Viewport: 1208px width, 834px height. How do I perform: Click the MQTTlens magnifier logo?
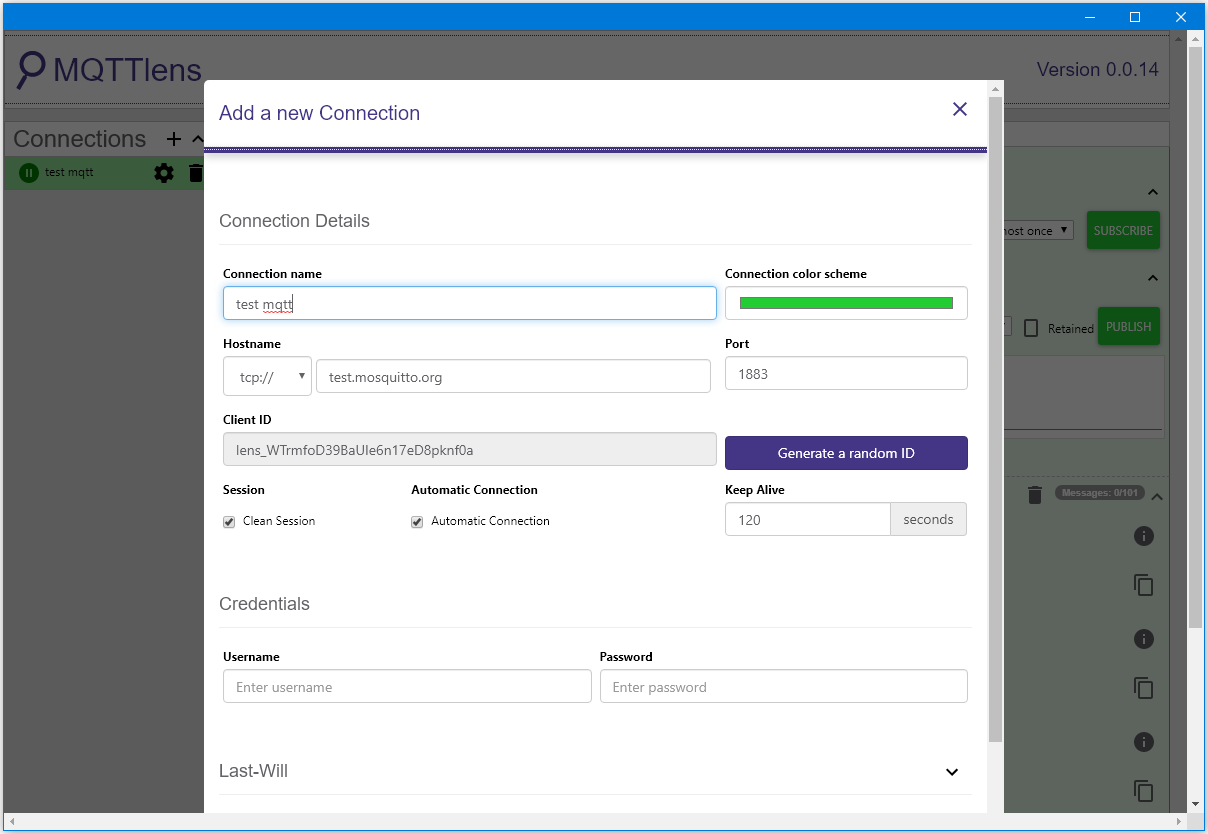32,70
